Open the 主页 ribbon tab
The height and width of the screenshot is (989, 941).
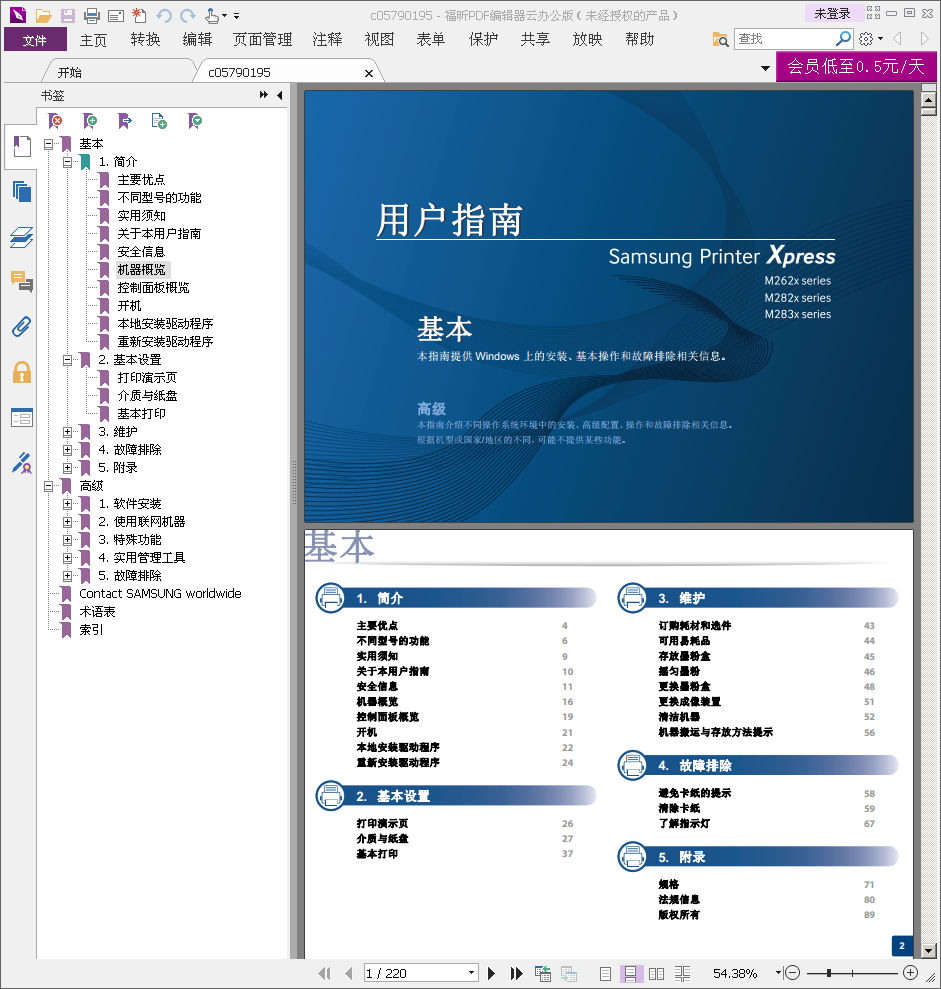(x=93, y=40)
